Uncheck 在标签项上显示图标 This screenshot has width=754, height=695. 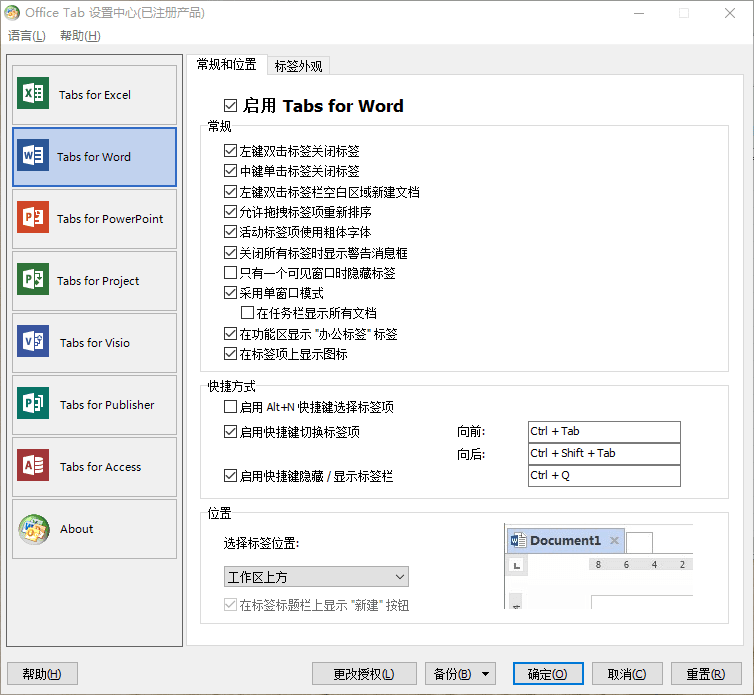click(230, 354)
